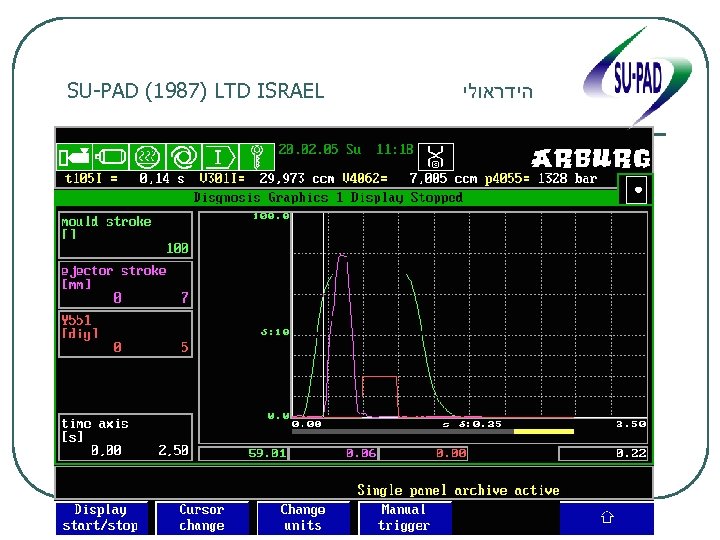Click the SU-PAD logo in slide header
This screenshot has height=540, width=720.
tap(637, 76)
